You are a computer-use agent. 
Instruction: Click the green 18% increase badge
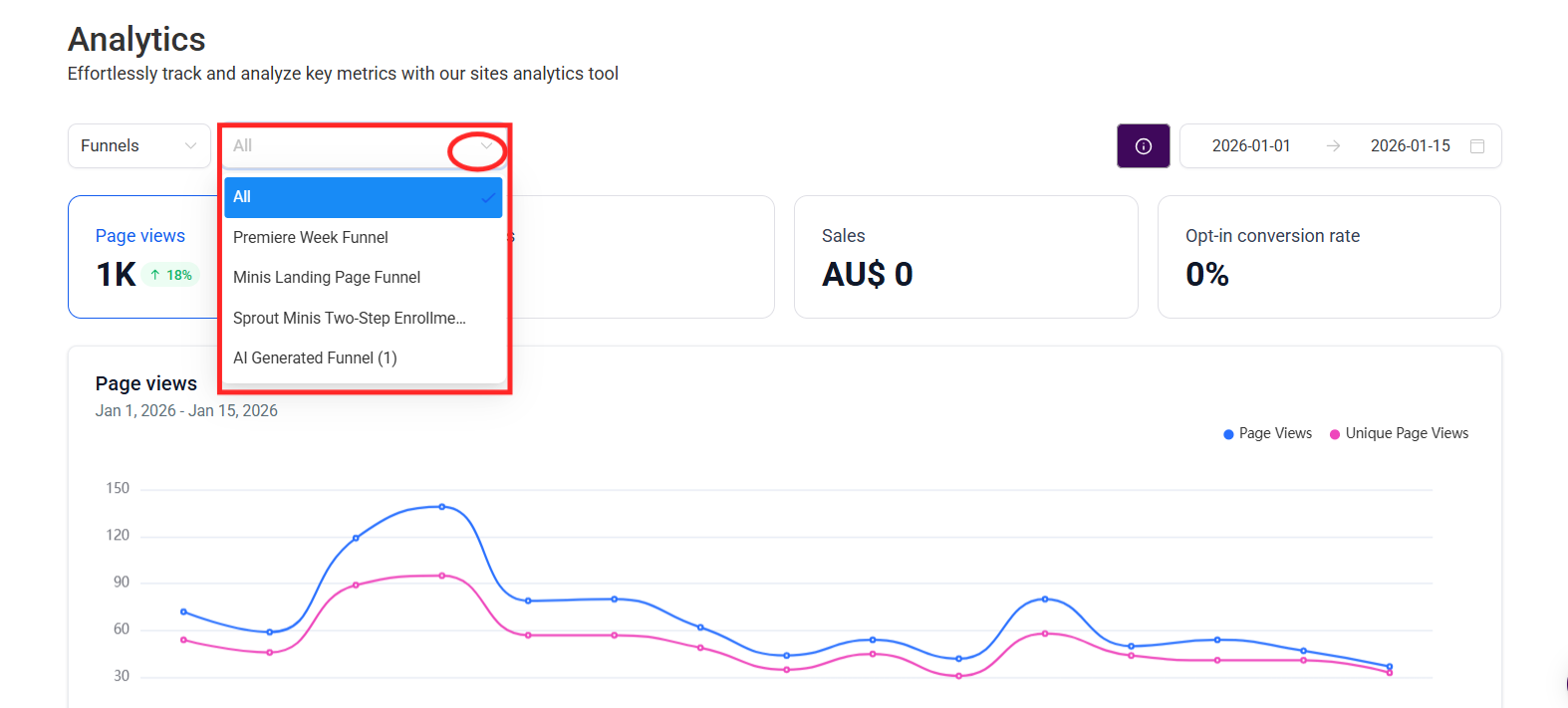pos(171,275)
